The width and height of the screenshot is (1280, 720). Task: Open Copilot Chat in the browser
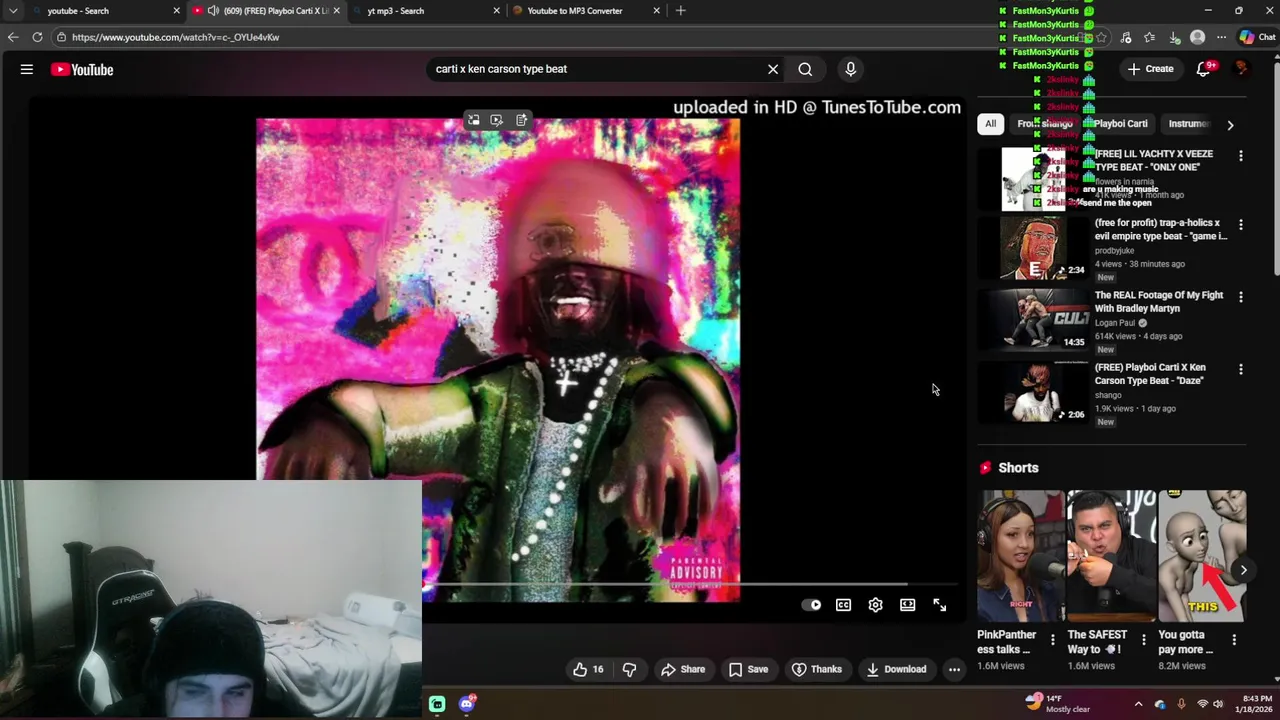tap(1257, 37)
